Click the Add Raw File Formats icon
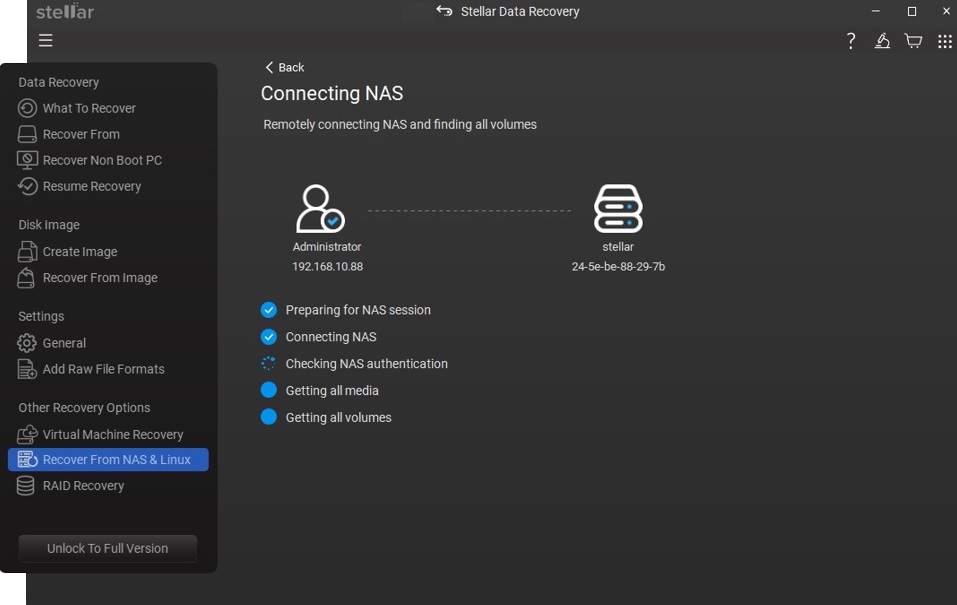 click(x=27, y=369)
